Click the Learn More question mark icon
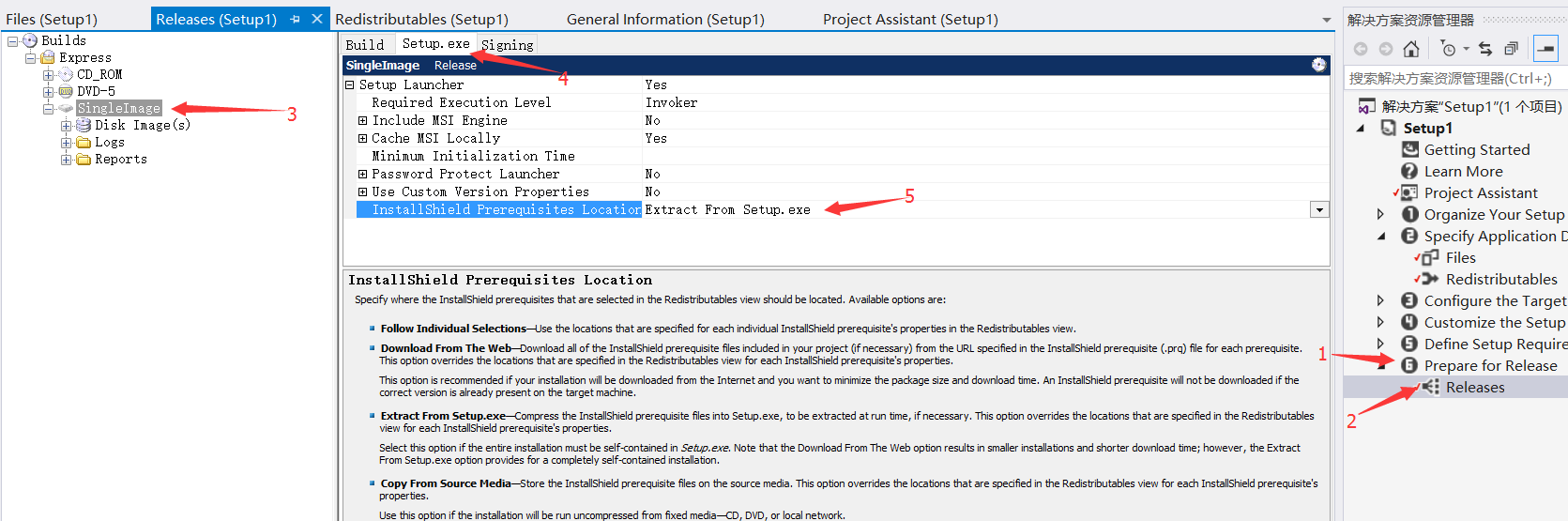This screenshot has width=1568, height=521. pos(1409,171)
